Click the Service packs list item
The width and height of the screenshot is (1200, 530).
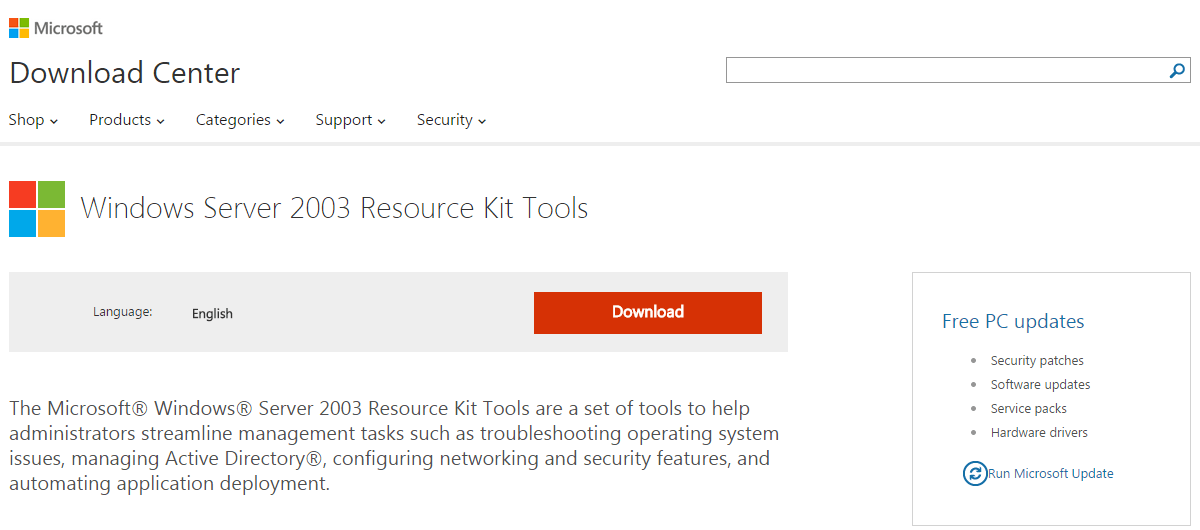pyautogui.click(x=1028, y=409)
